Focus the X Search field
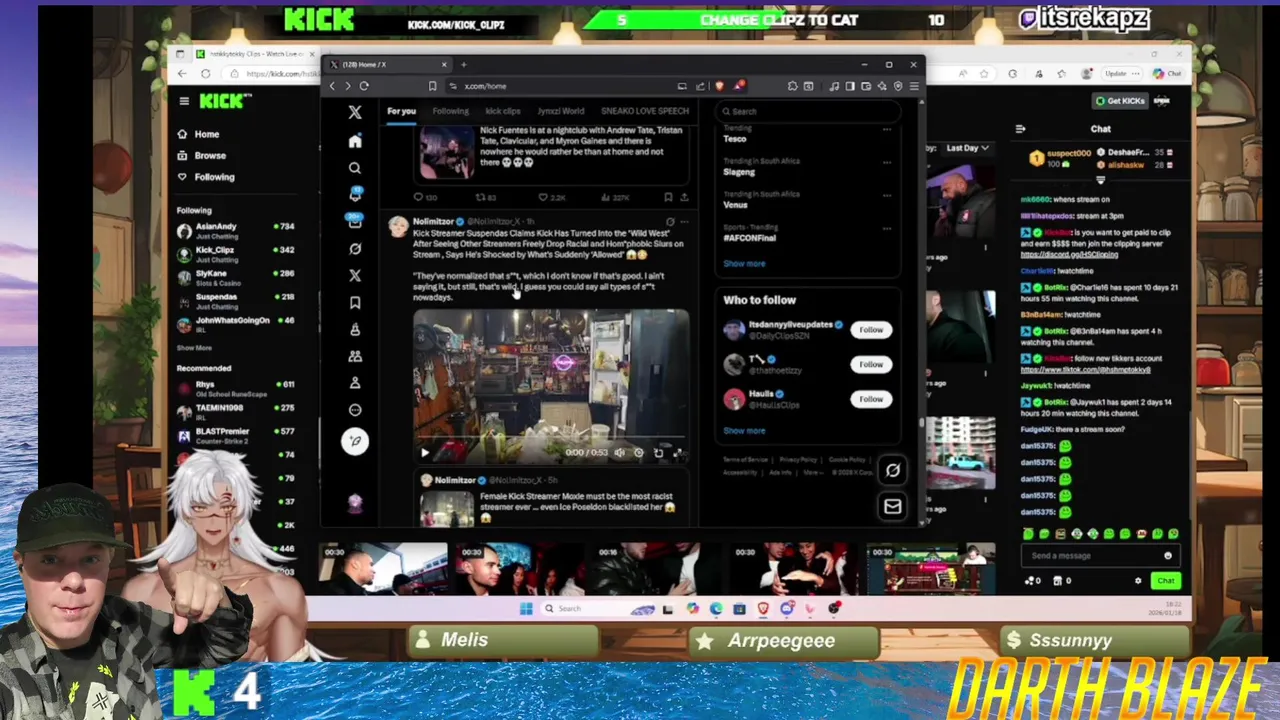1280x720 pixels. point(808,111)
